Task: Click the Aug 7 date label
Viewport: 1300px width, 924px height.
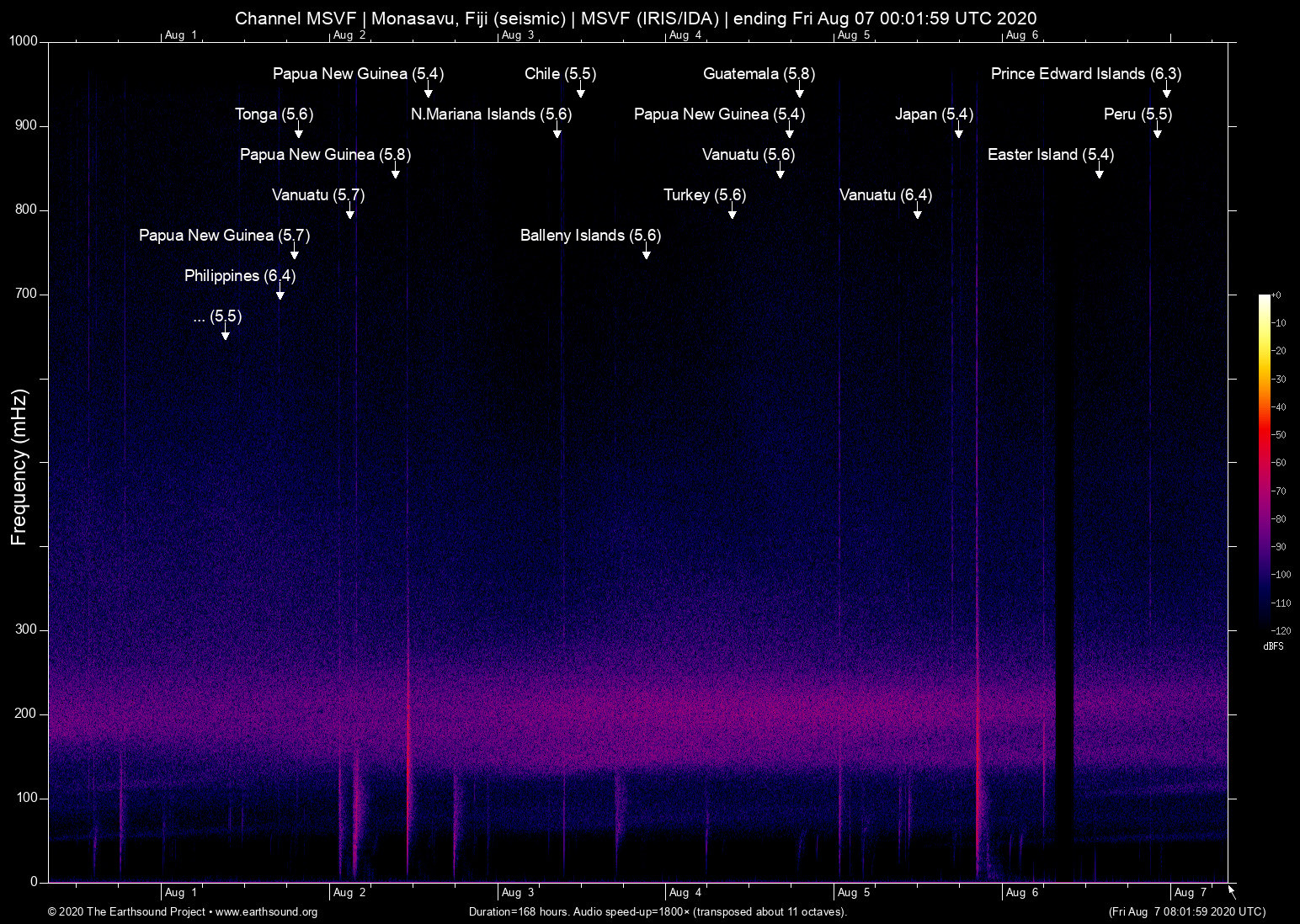Action: [1191, 893]
